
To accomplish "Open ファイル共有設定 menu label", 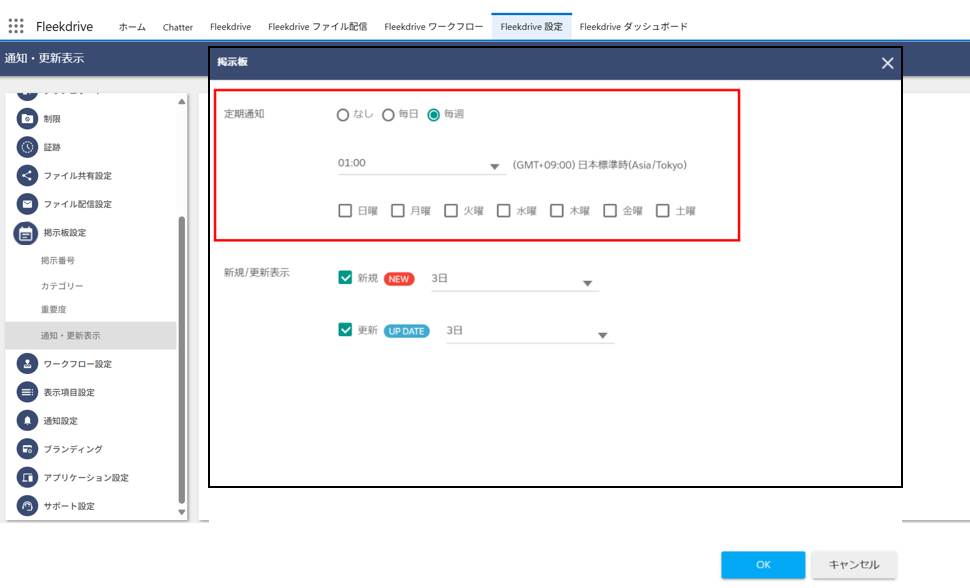I will (x=78, y=176).
